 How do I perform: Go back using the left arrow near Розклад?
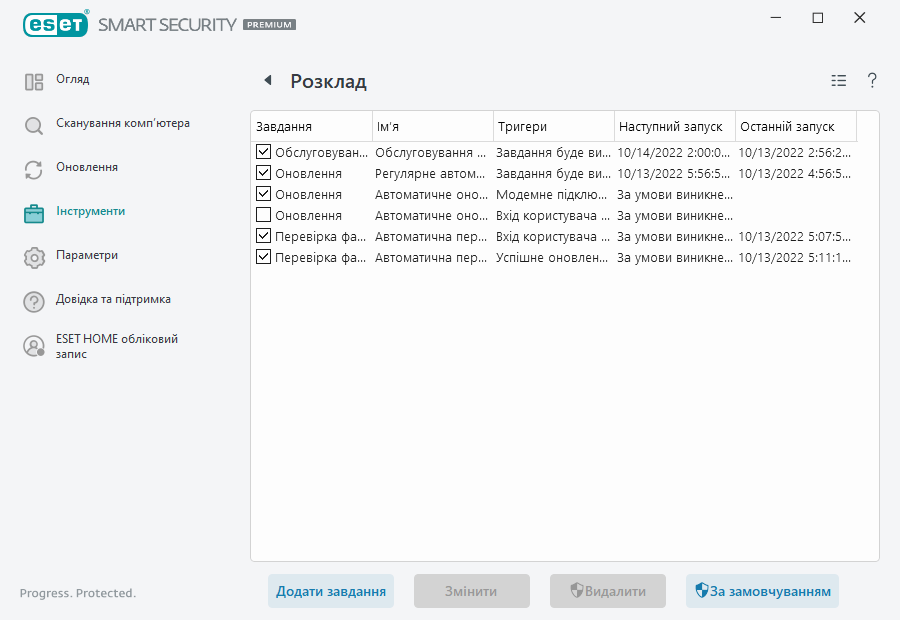pyautogui.click(x=268, y=80)
